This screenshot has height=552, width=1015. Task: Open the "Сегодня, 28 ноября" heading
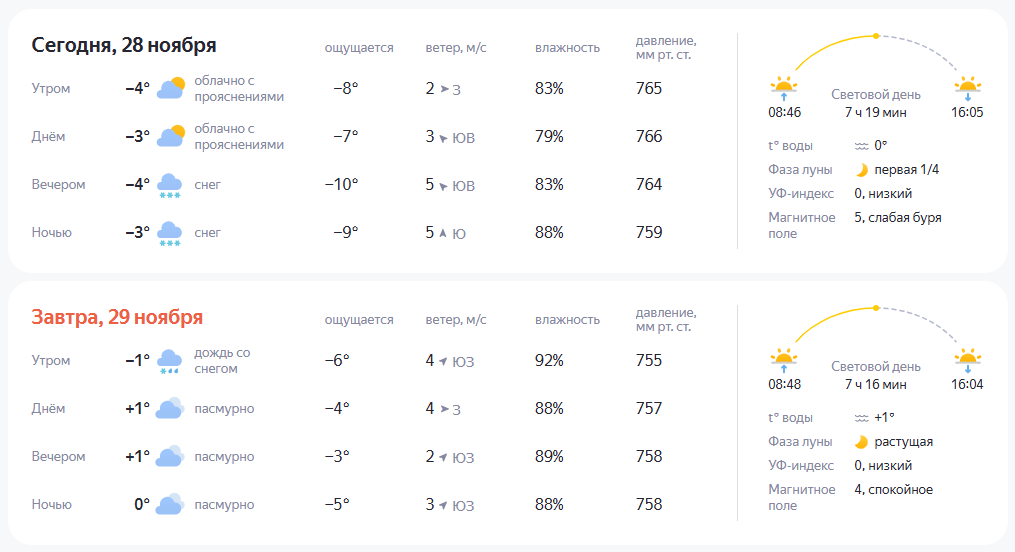pos(124,45)
